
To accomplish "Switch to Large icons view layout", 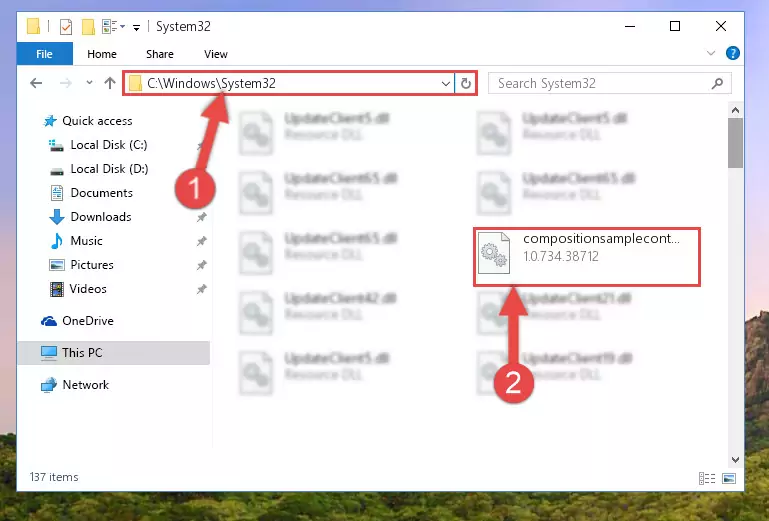I will tap(729, 478).
